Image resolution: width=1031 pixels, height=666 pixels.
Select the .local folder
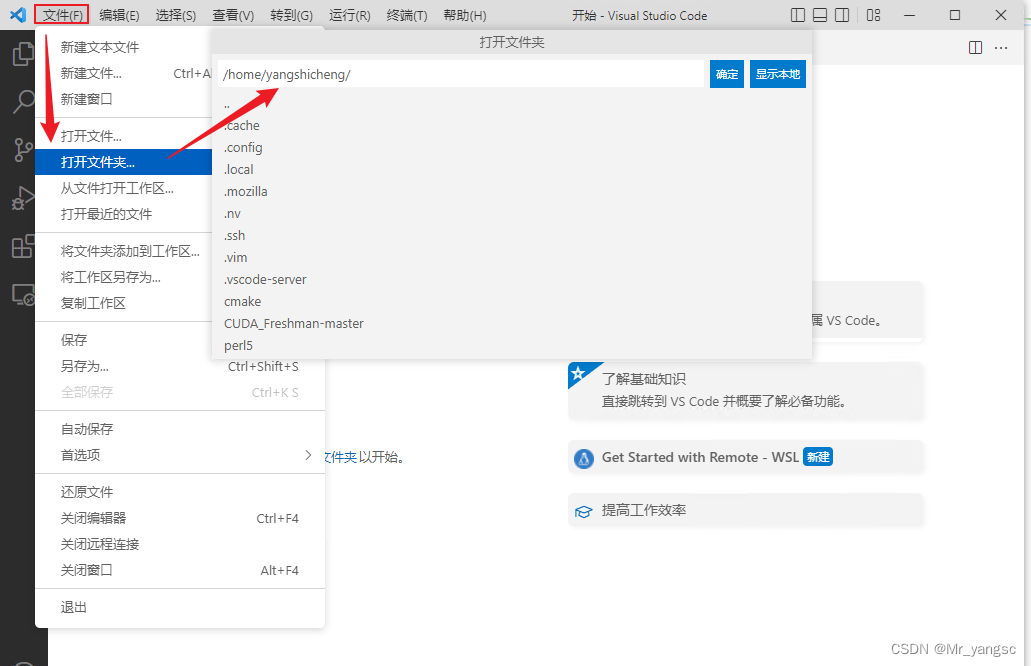(512, 170)
